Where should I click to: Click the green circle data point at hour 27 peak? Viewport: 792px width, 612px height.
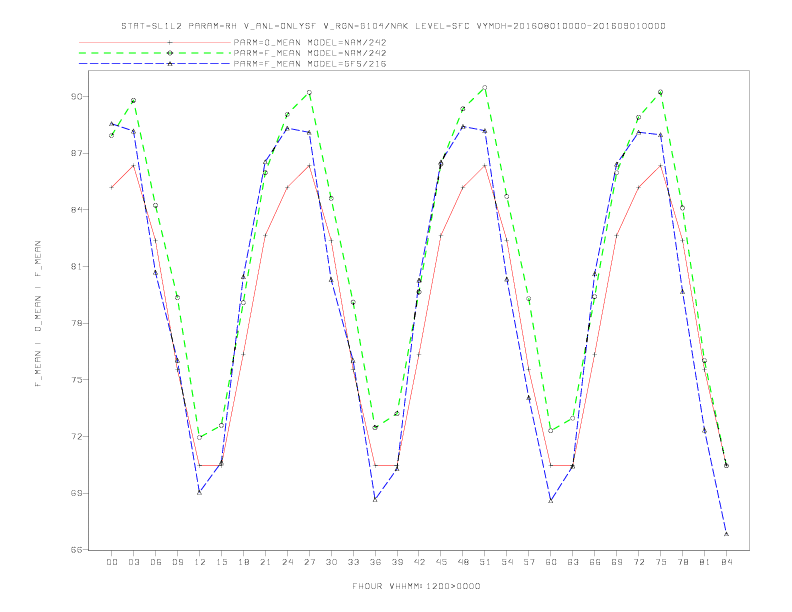point(309,92)
